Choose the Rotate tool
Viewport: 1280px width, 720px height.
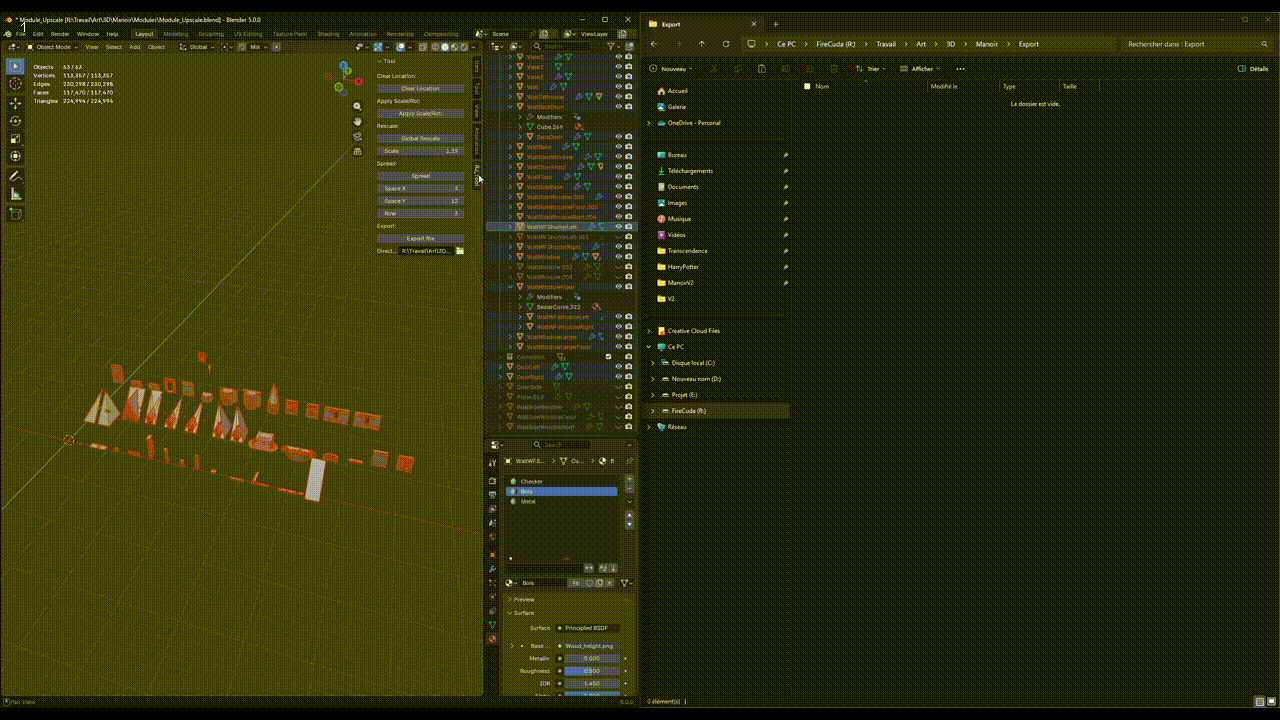pos(15,121)
